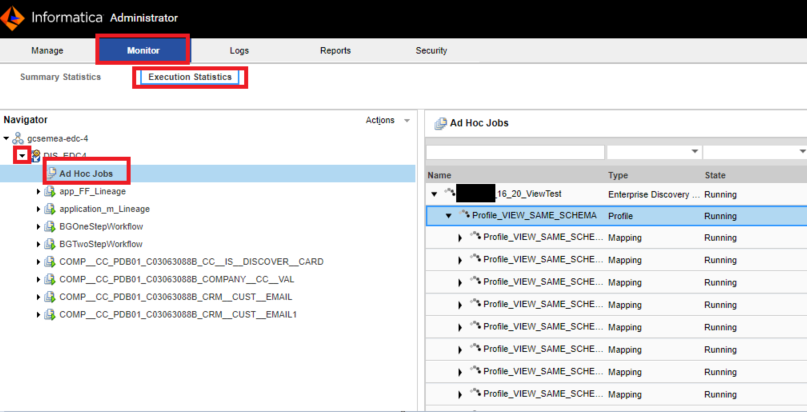Click the Informatica logo icon
The width and height of the screenshot is (807, 412).
pyautogui.click(x=12, y=18)
